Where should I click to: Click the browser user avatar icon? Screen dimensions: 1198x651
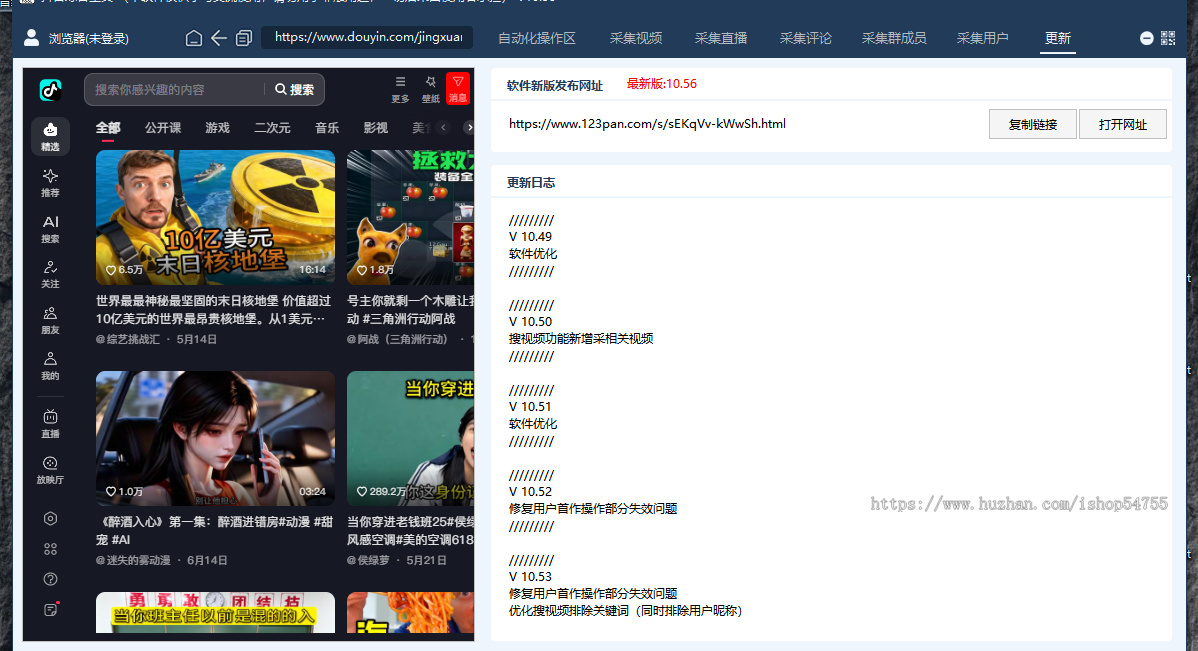tap(31, 37)
